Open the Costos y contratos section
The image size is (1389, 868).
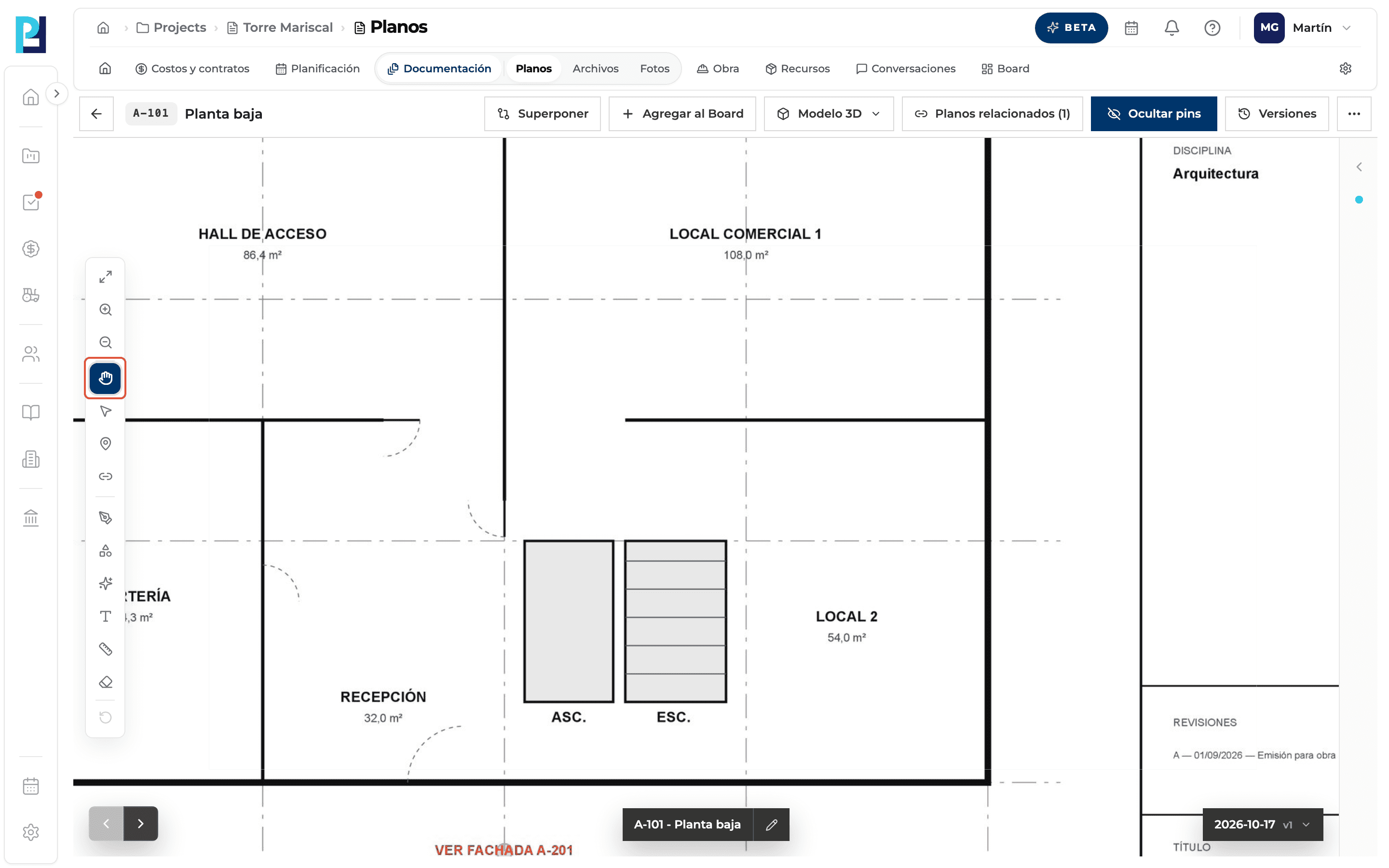tap(192, 68)
